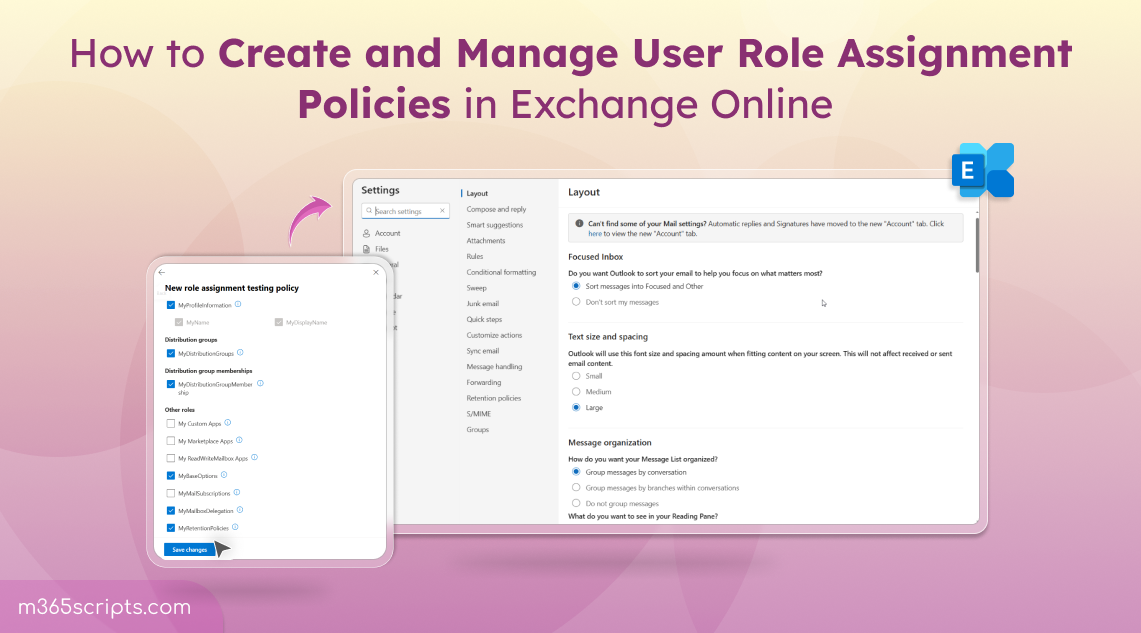Choose Small text size radio button
This screenshot has height=633, width=1141.
coord(576,376)
